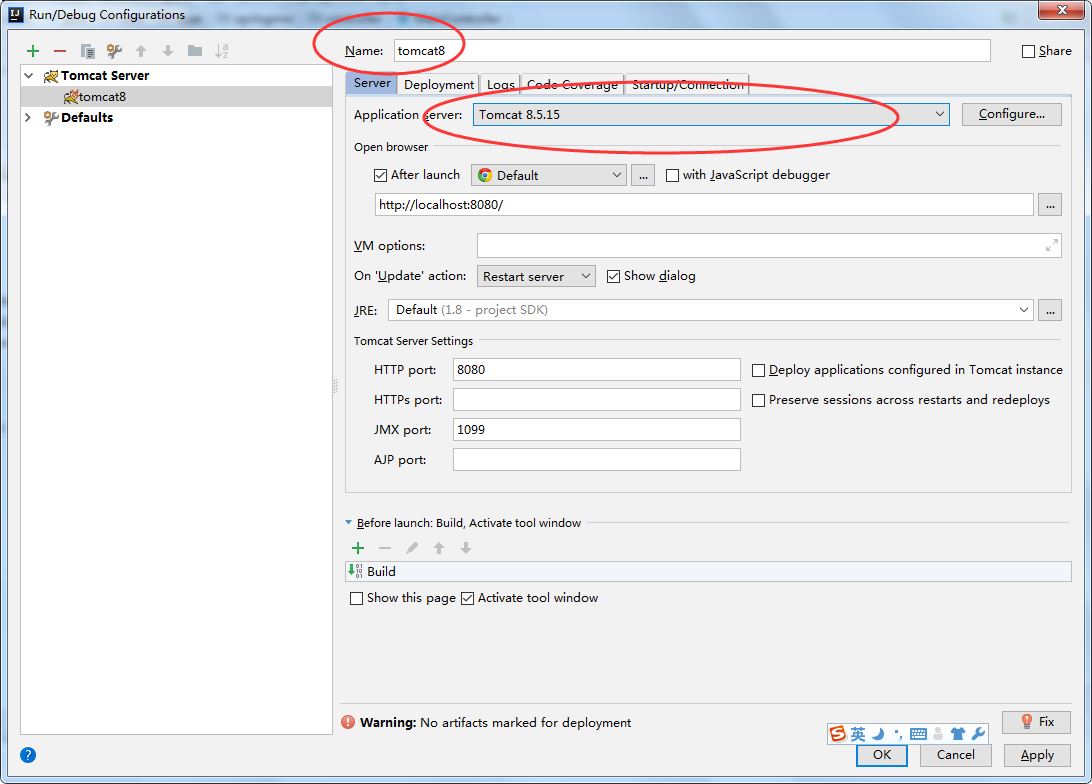
Task: Enable with JavaScript debugger option
Action: pos(673,175)
